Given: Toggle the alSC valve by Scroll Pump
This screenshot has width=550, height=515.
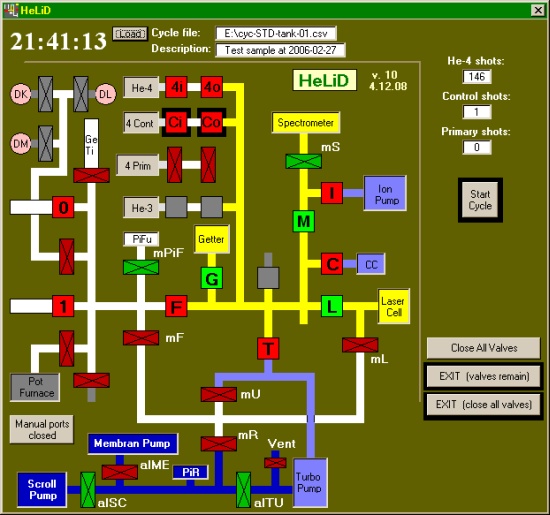Looking at the screenshot, I should point(88,490).
